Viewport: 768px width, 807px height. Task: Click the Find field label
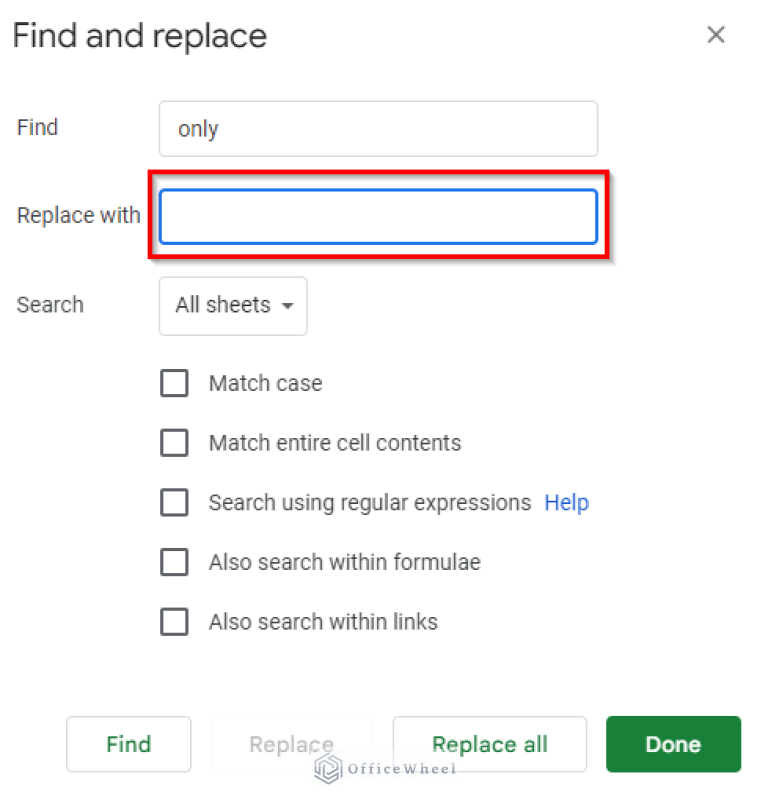point(37,127)
